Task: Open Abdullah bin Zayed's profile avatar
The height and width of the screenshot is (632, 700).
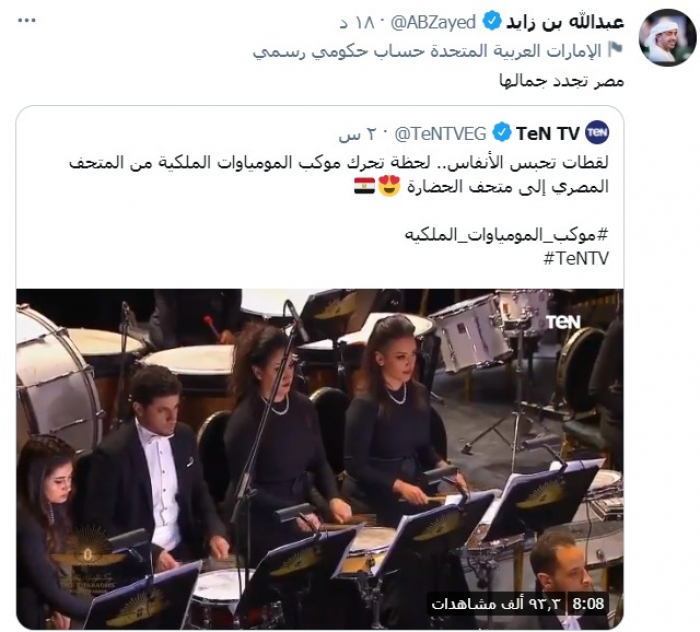Action: click(667, 37)
